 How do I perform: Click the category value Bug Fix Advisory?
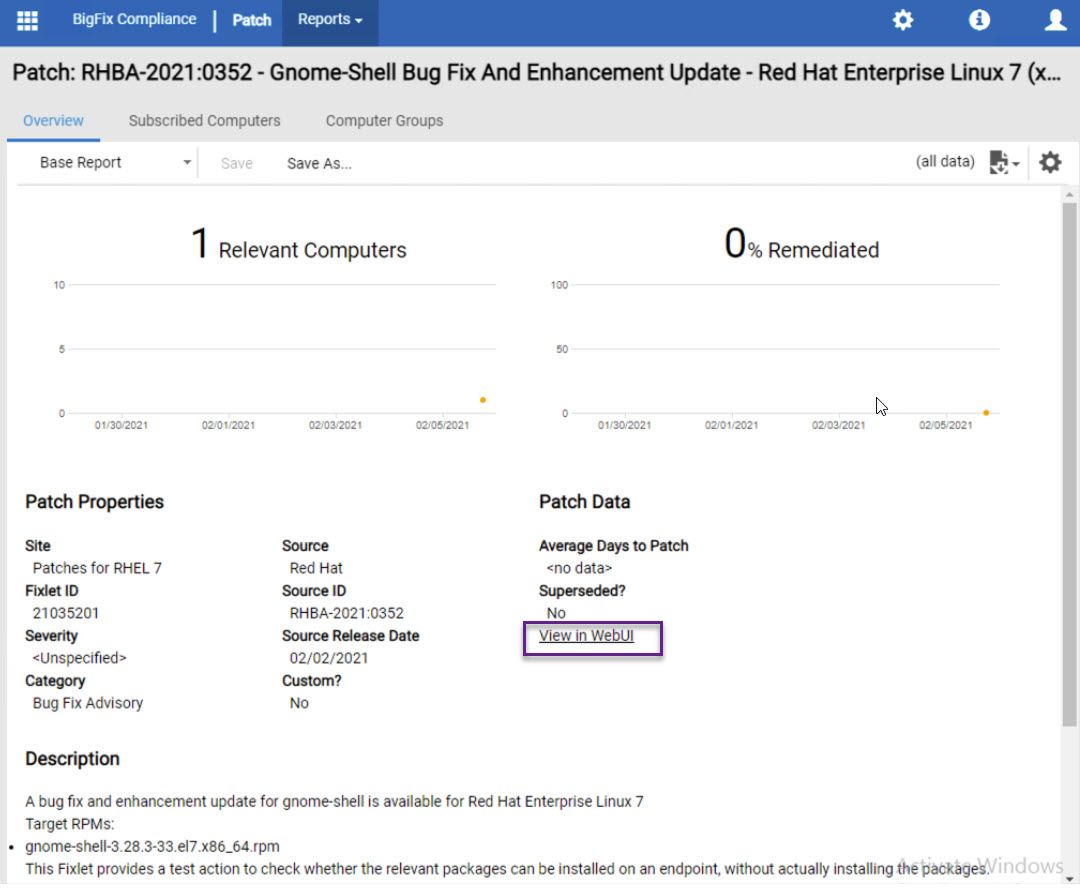[x=88, y=703]
